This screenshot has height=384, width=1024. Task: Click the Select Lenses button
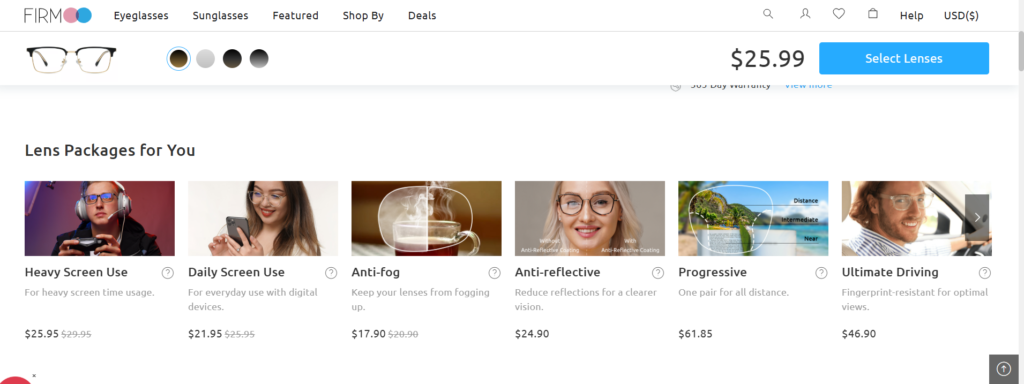(904, 58)
